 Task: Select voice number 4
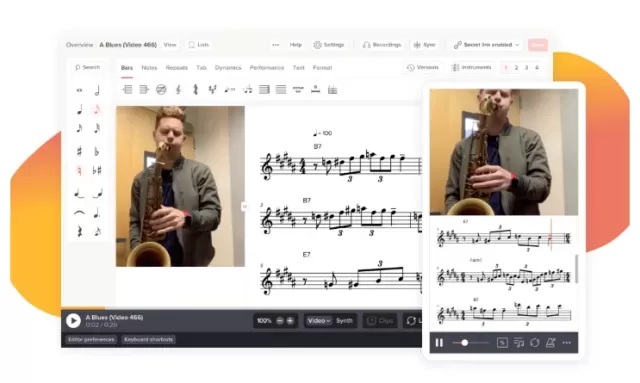coord(537,68)
